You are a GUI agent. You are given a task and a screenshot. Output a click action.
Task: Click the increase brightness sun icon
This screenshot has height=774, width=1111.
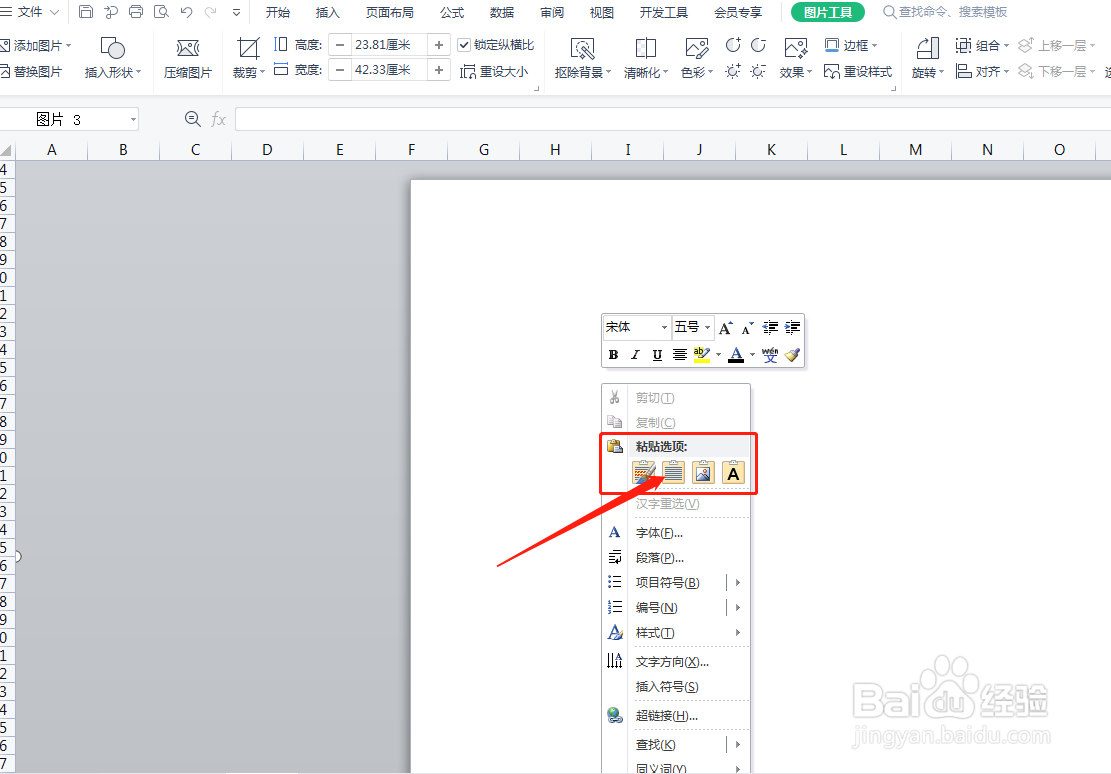[733, 71]
